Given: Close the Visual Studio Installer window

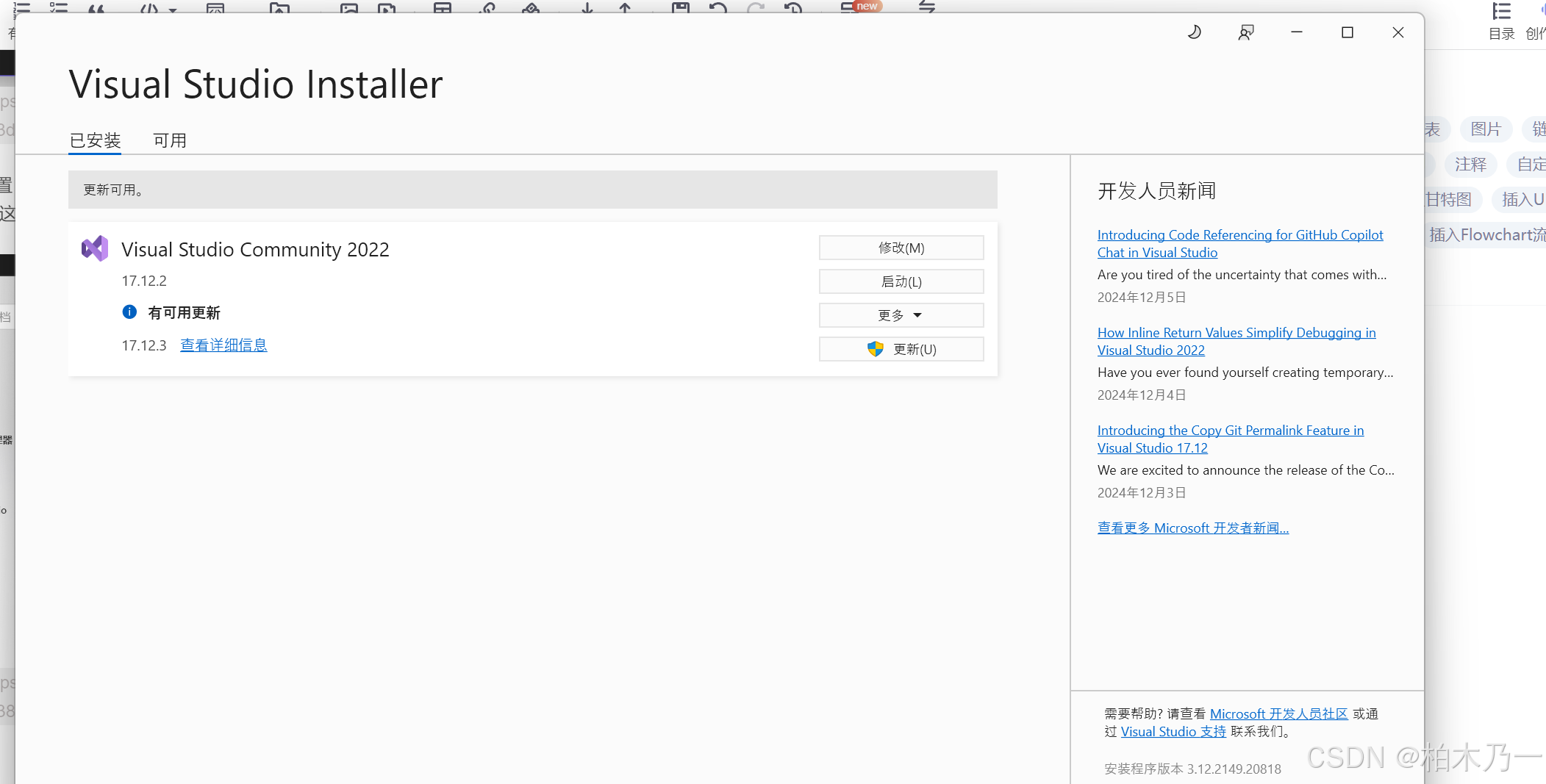Looking at the screenshot, I should 1398,32.
